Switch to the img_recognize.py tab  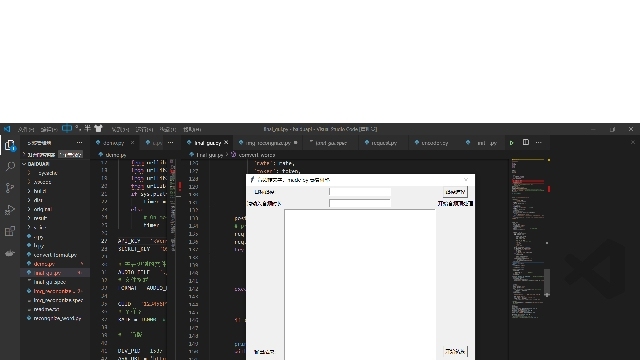click(x=268, y=143)
